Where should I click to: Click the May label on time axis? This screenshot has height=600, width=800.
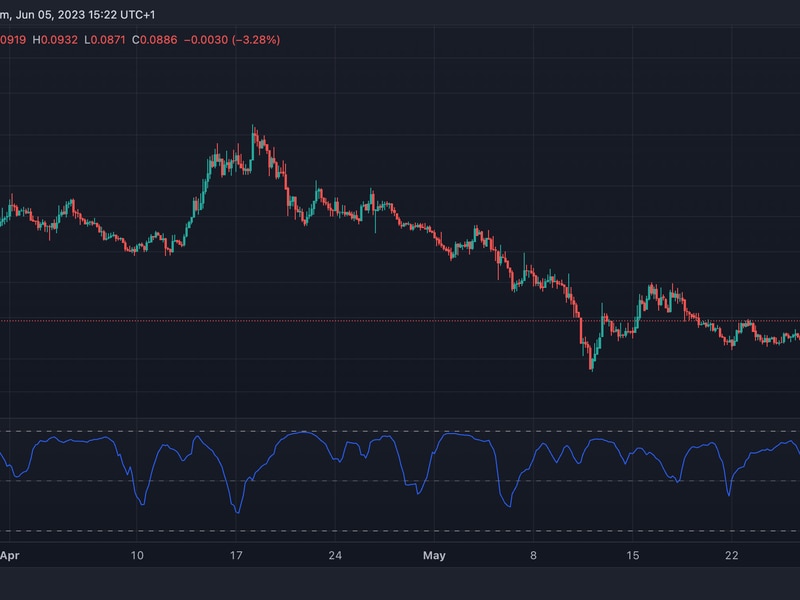[434, 556]
